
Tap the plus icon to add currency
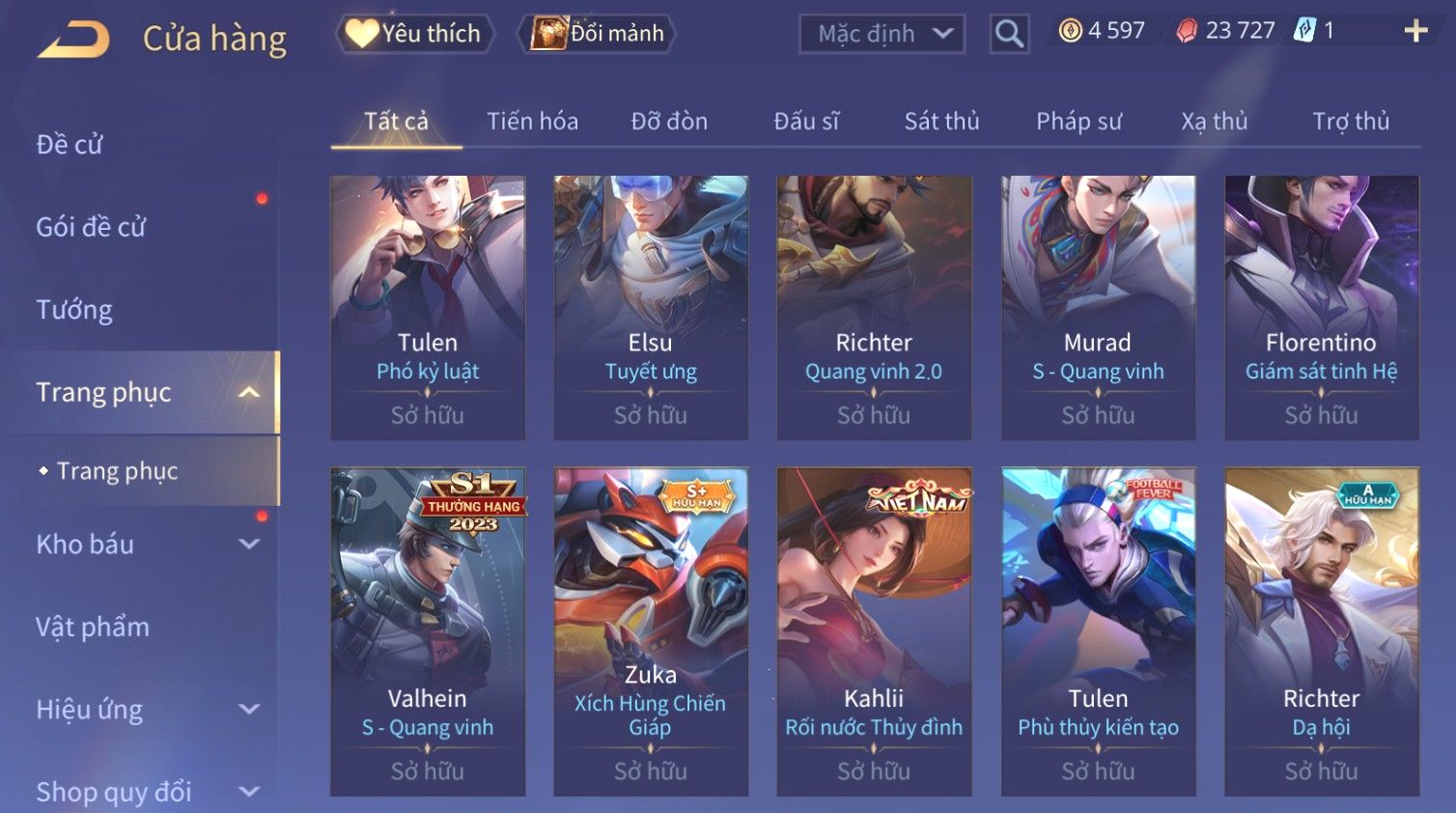(x=1415, y=32)
